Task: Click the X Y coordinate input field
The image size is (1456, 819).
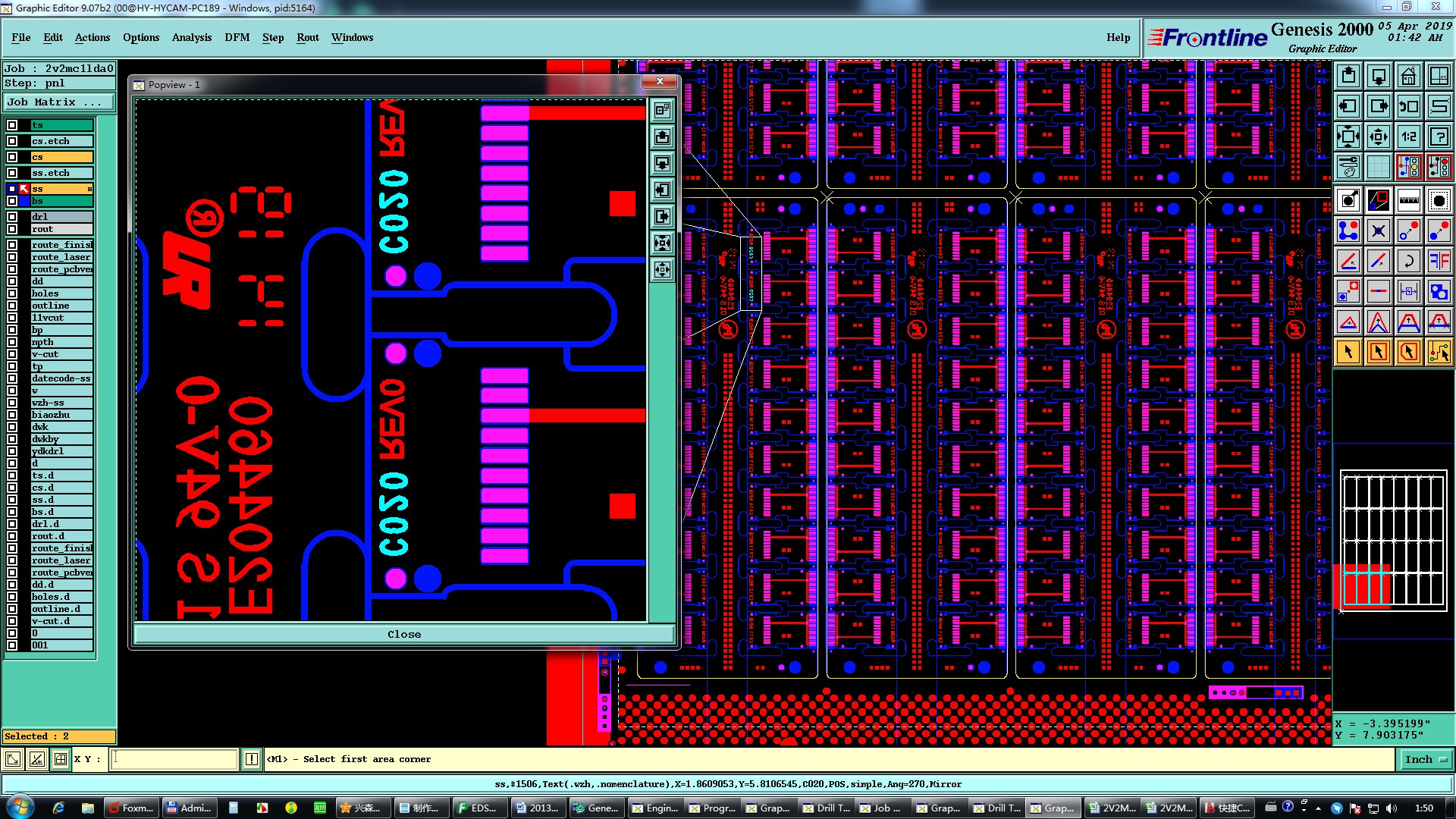Action: tap(174, 759)
